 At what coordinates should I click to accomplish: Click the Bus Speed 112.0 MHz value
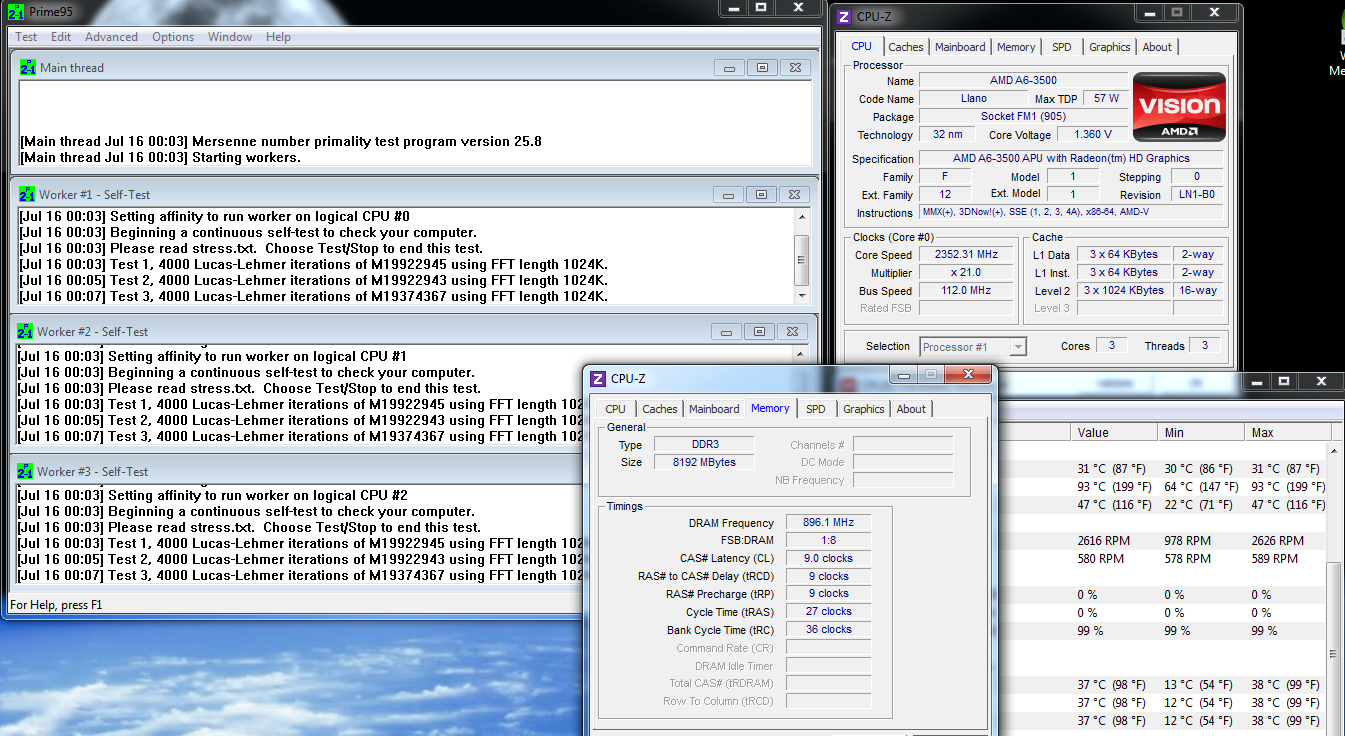[966, 290]
